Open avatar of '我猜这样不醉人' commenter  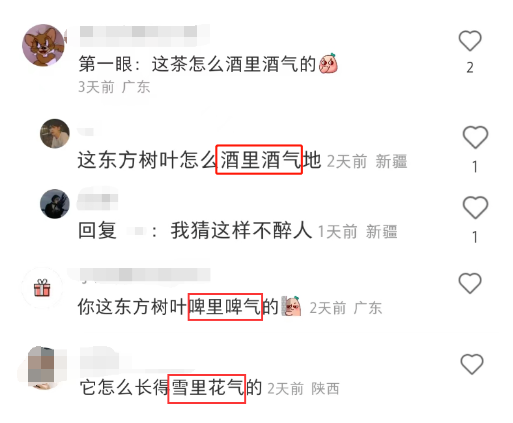55,204
